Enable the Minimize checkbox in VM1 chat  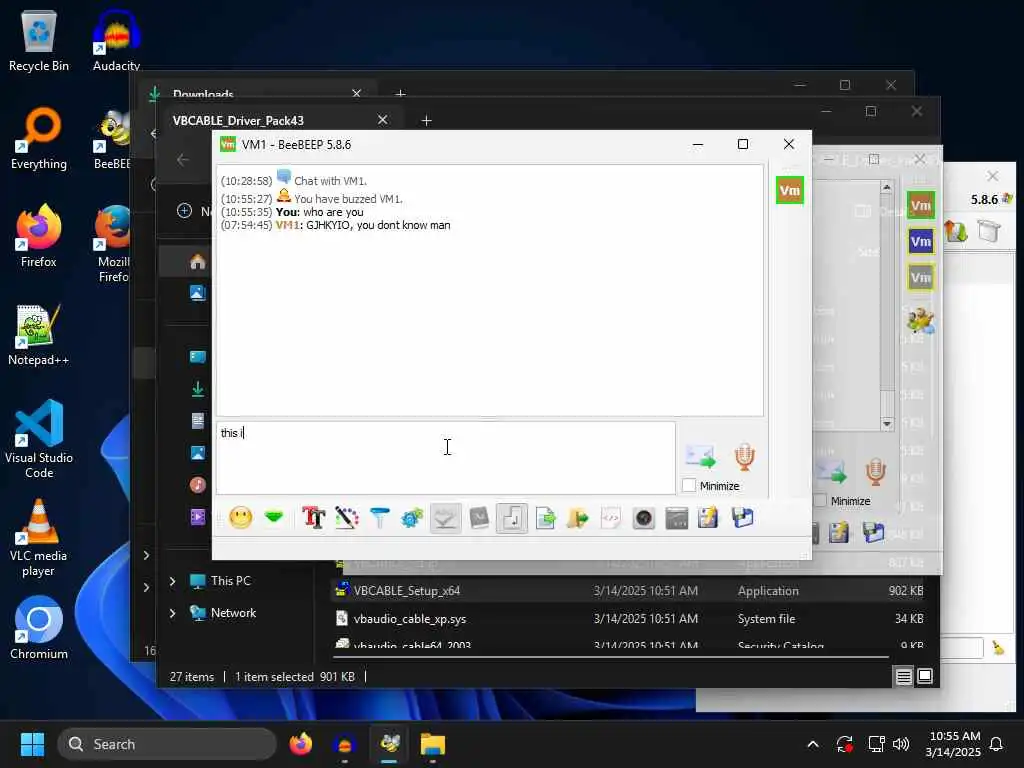click(x=688, y=486)
